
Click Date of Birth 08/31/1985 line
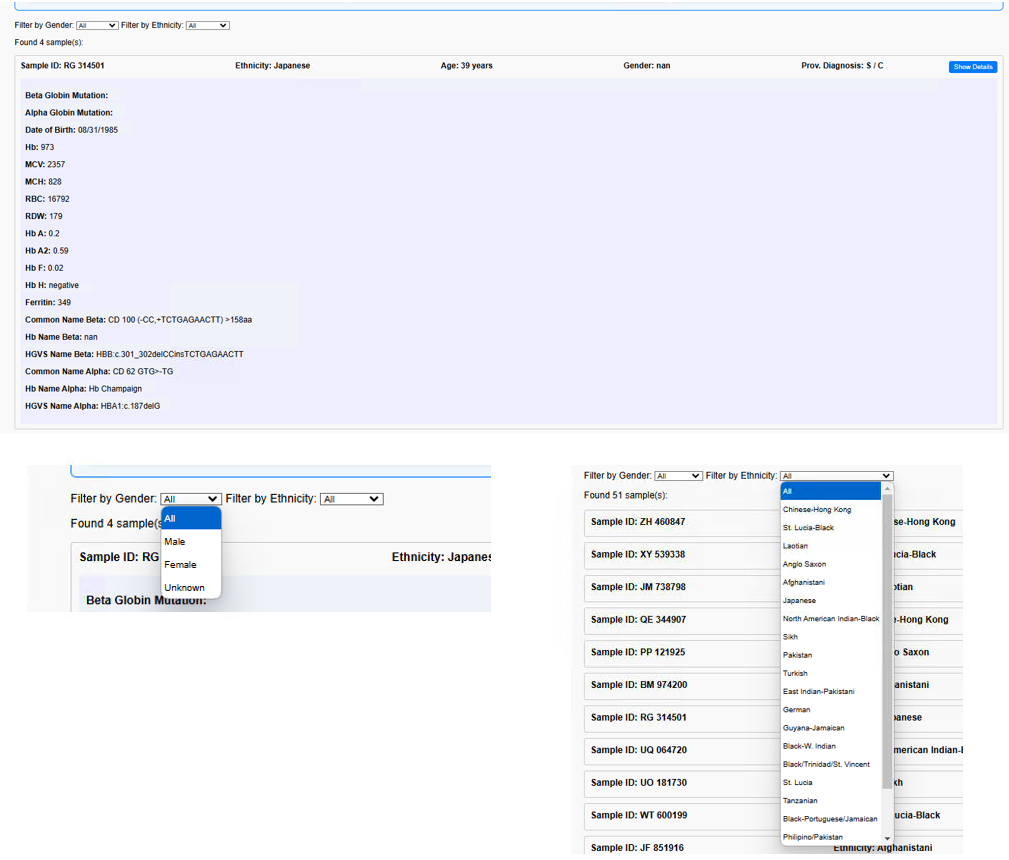tap(71, 130)
